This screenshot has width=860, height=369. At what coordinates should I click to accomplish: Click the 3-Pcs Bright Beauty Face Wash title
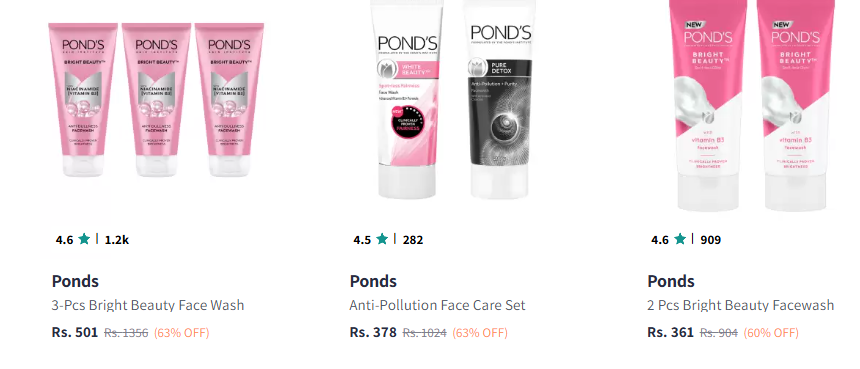(148, 305)
